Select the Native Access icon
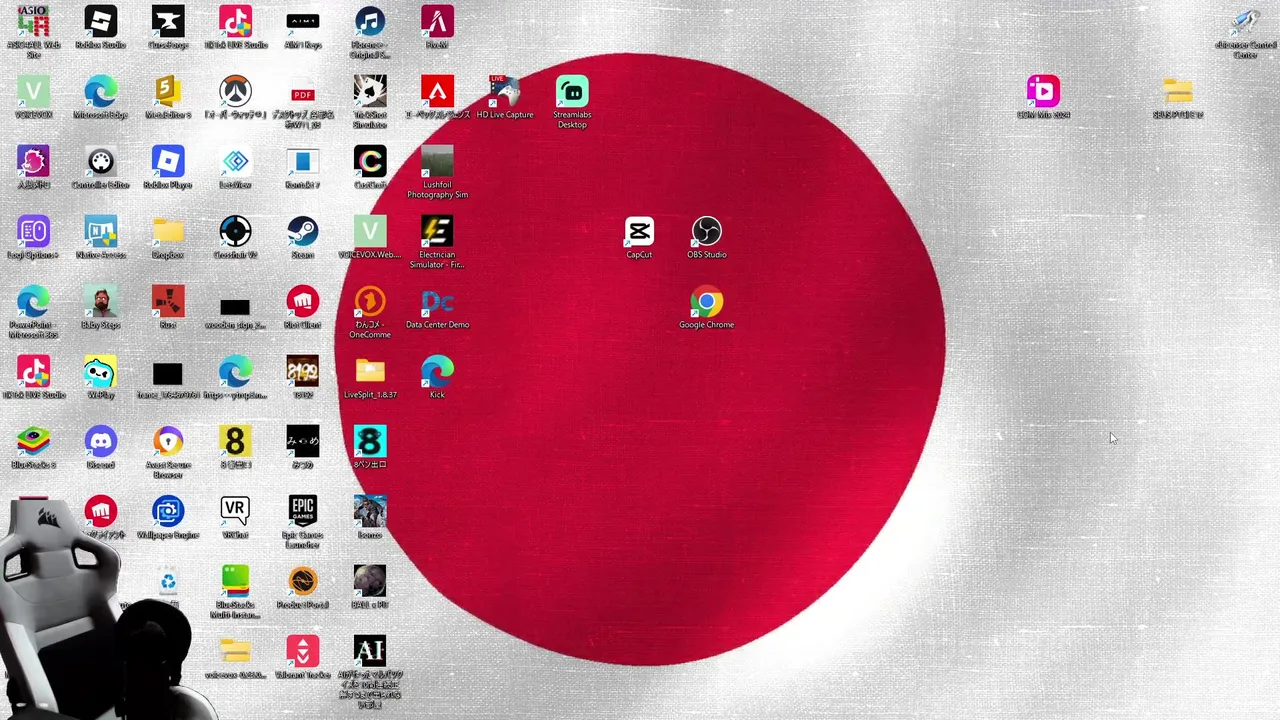Screen dimensions: 1280x720 coord(101,232)
